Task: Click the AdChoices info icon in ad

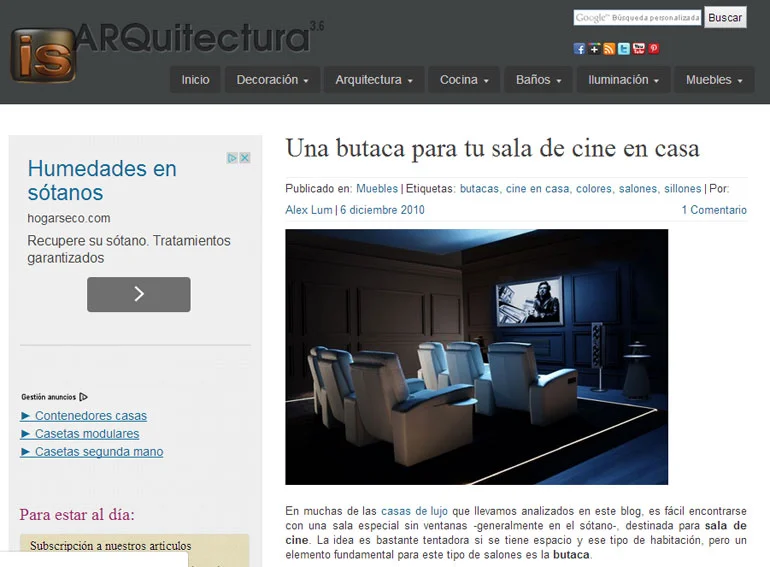Action: (x=232, y=158)
